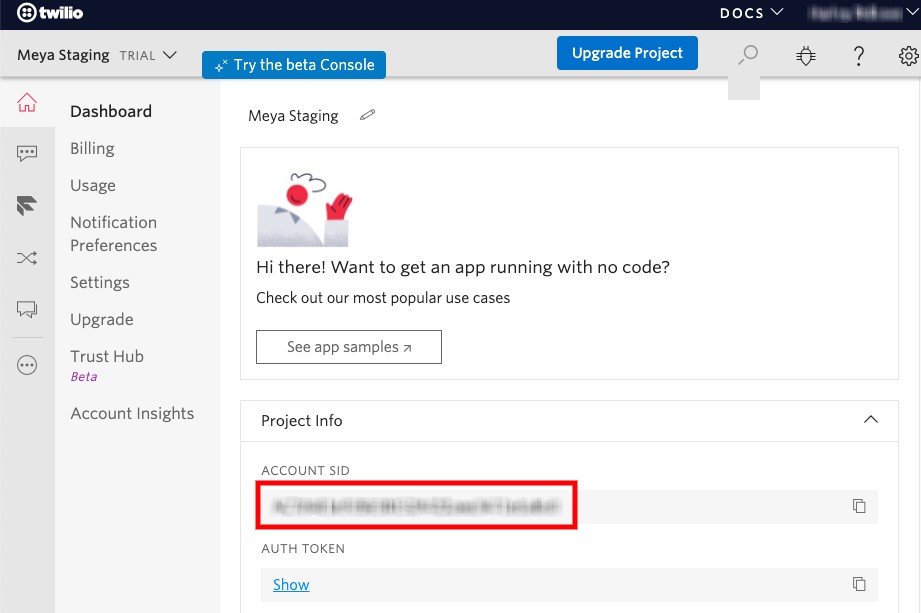
Task: Click the waving chef illustration
Action: coord(304,210)
